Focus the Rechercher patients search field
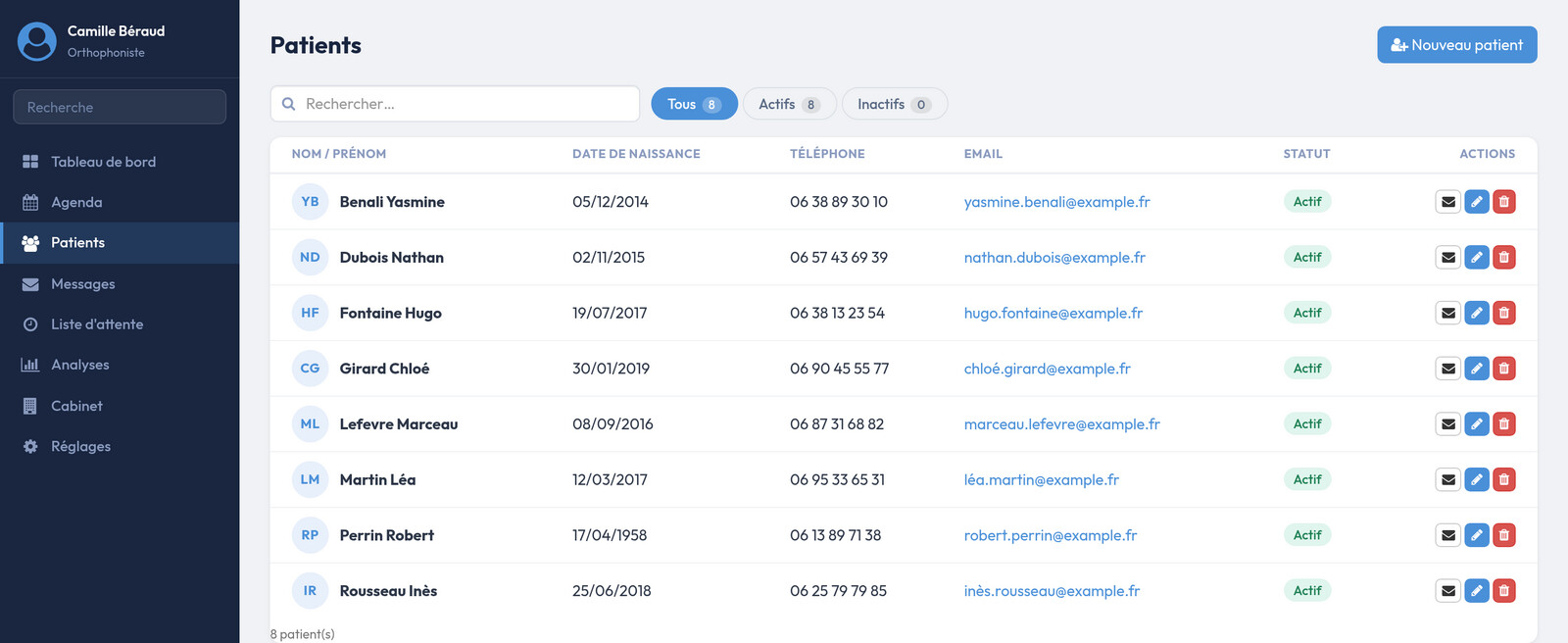The image size is (1568, 643). (455, 104)
